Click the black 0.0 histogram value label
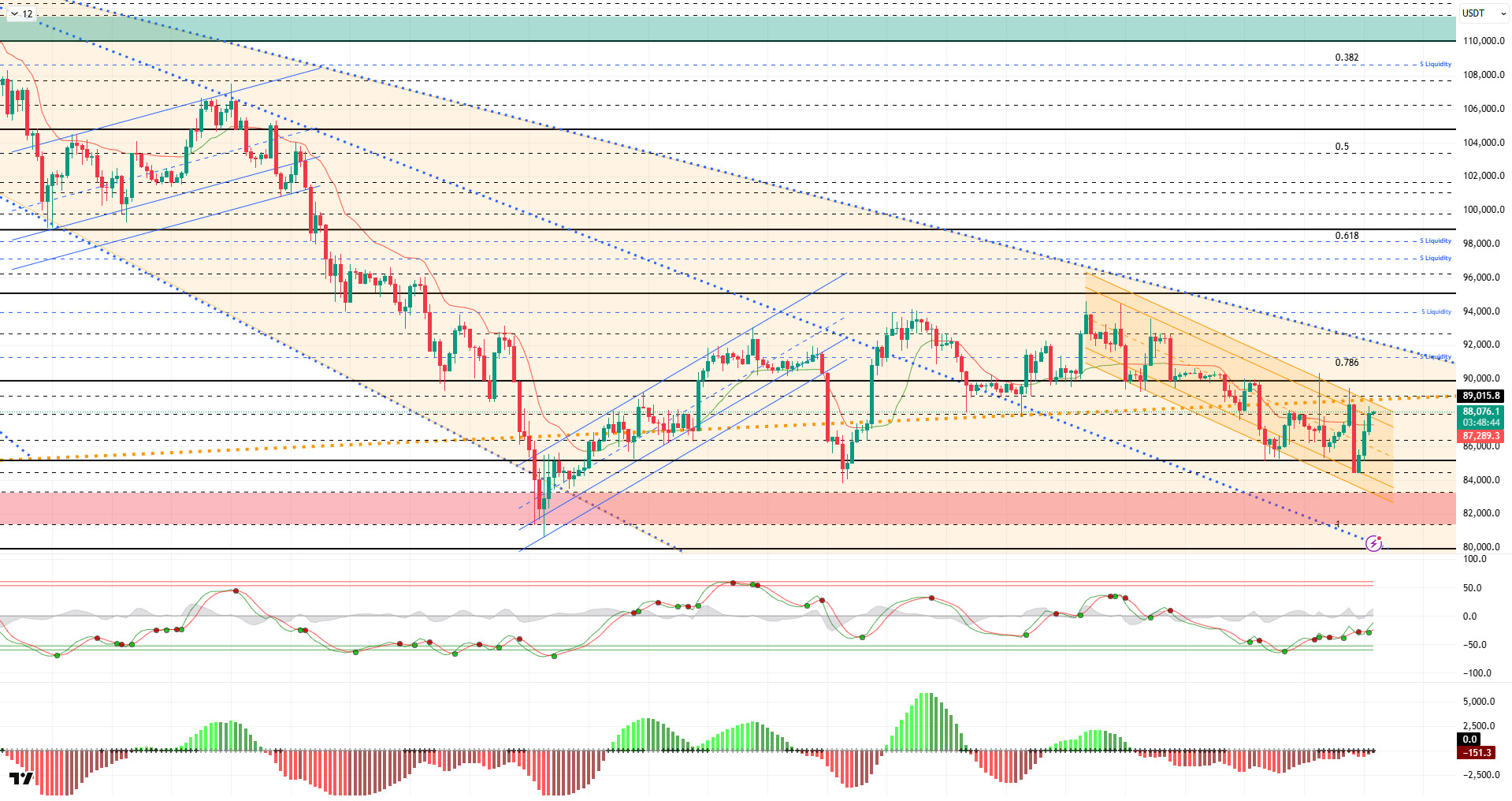Viewport: 1512px width, 801px height. click(1469, 740)
